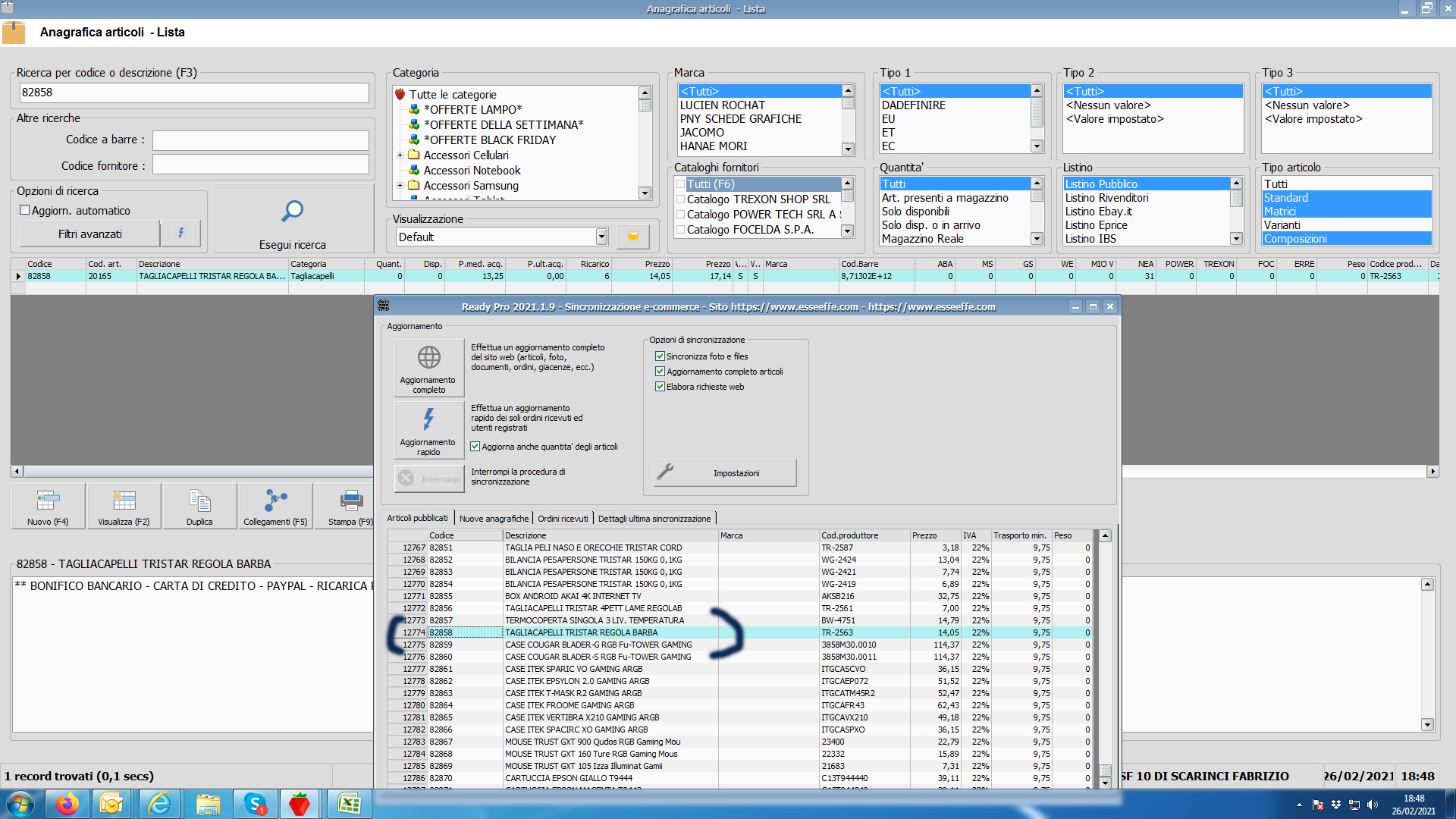
Task: Open Skype from the Windows taskbar
Action: [255, 804]
